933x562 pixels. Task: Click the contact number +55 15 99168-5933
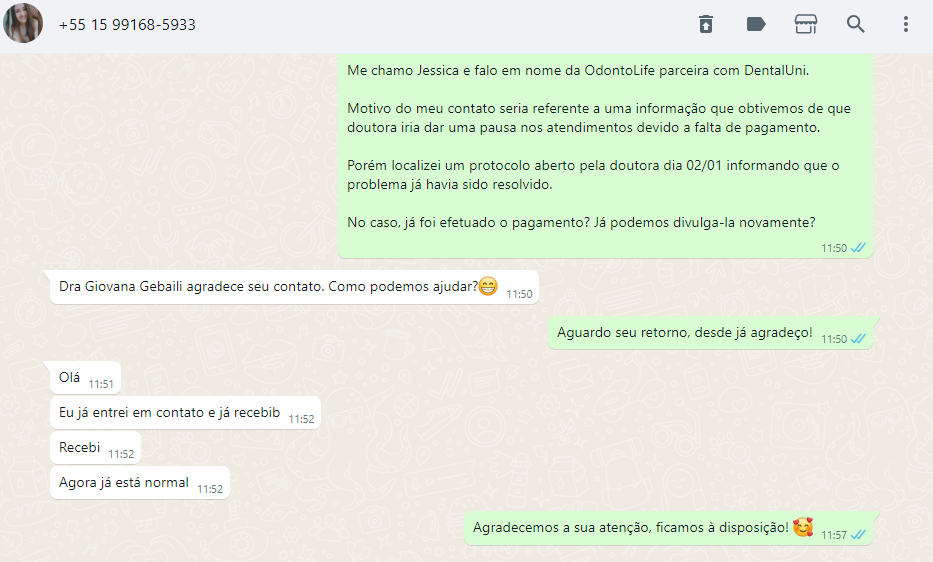click(x=127, y=24)
